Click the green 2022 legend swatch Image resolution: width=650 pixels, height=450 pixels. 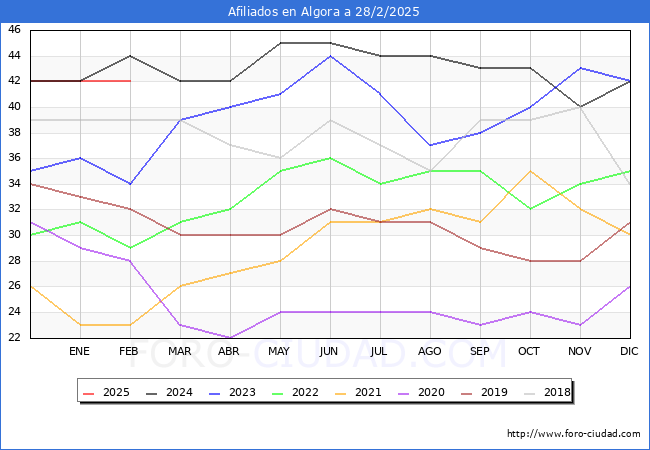pyautogui.click(x=277, y=393)
